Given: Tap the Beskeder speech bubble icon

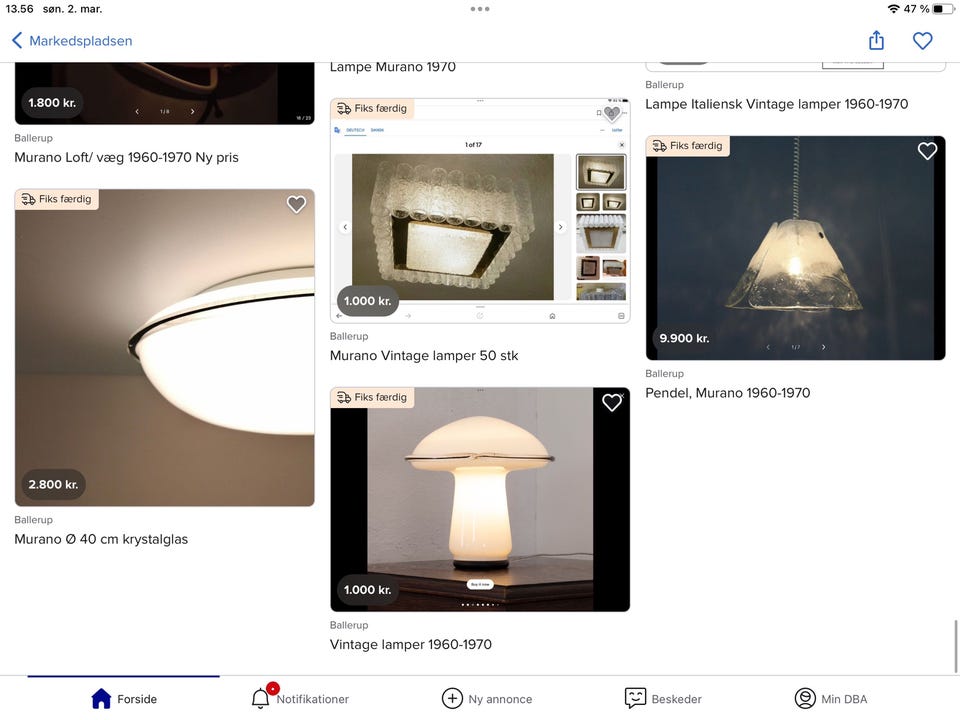Looking at the screenshot, I should [x=635, y=698].
